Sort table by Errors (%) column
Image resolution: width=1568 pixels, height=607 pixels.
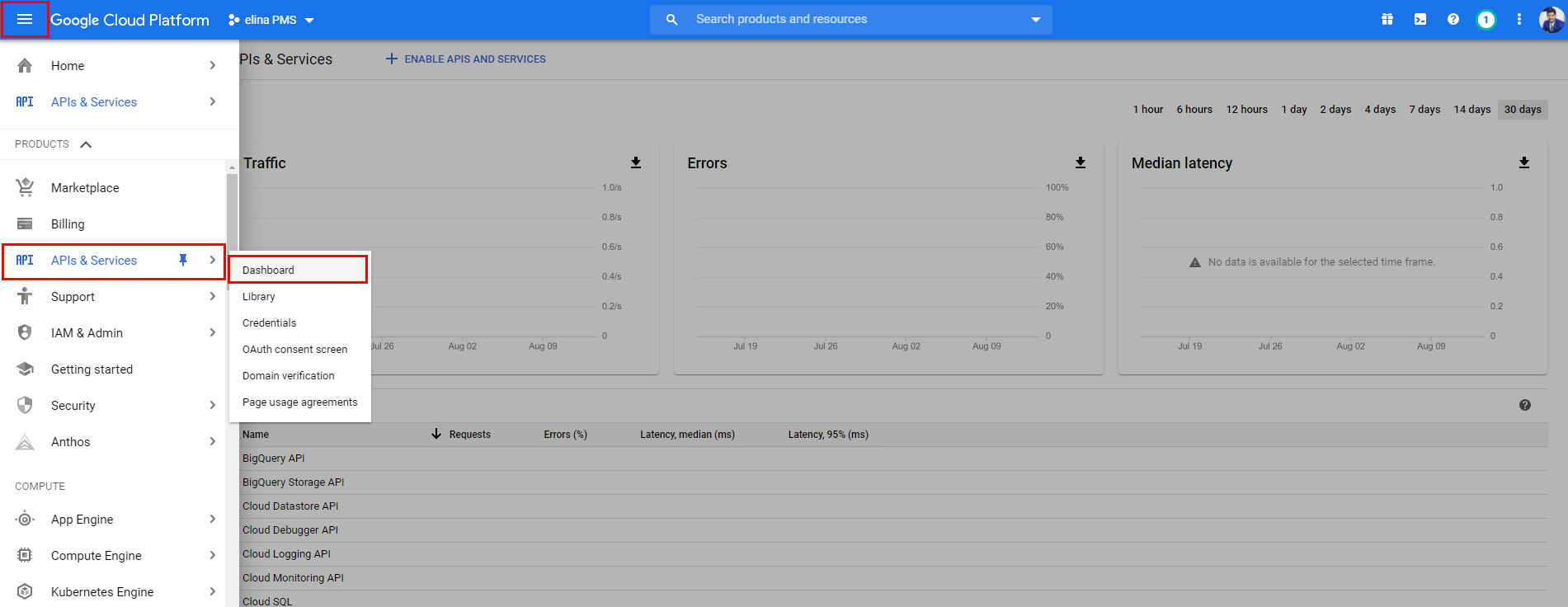[565, 434]
